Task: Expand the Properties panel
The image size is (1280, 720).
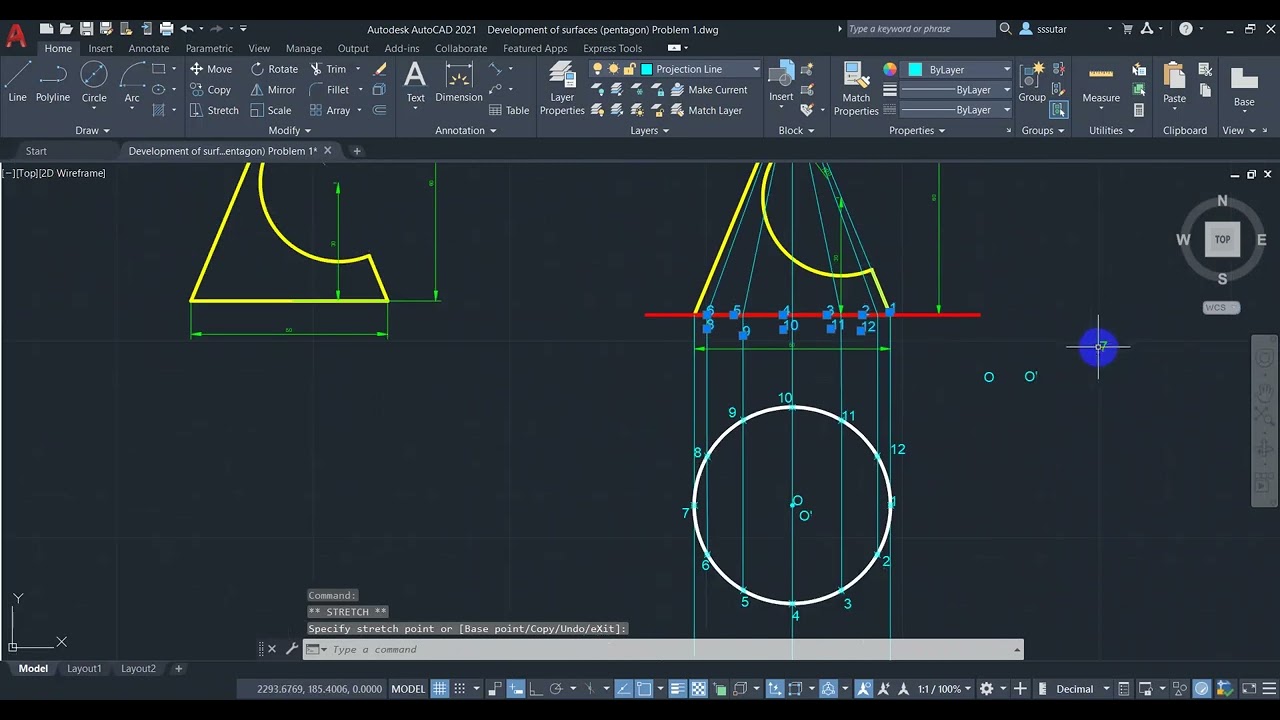Action: point(918,130)
